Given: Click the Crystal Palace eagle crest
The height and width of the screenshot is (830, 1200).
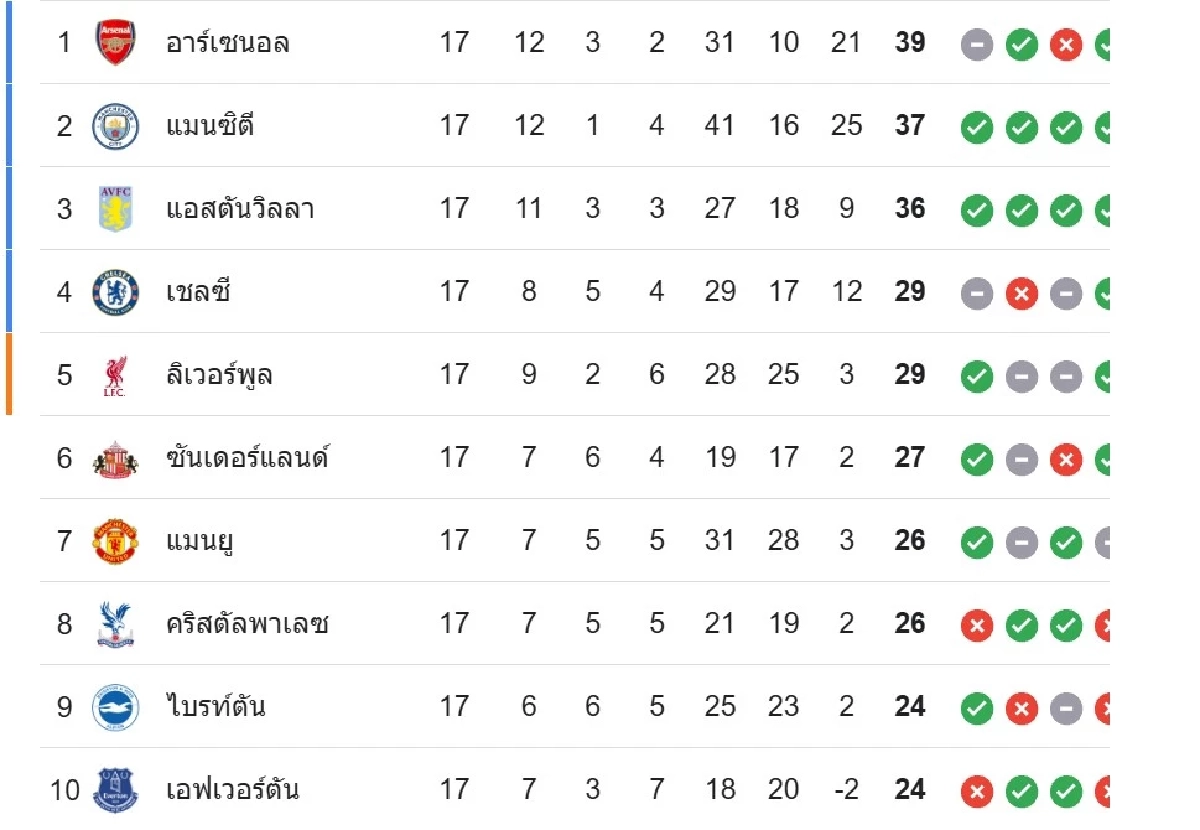Looking at the screenshot, I should pos(114,625).
